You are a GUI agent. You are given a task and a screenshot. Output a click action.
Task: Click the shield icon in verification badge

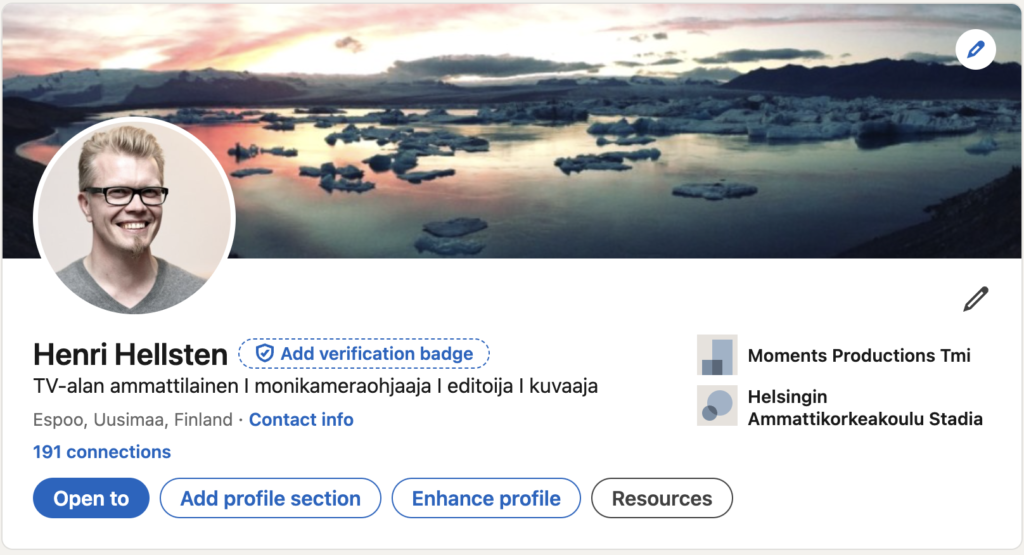click(x=265, y=354)
